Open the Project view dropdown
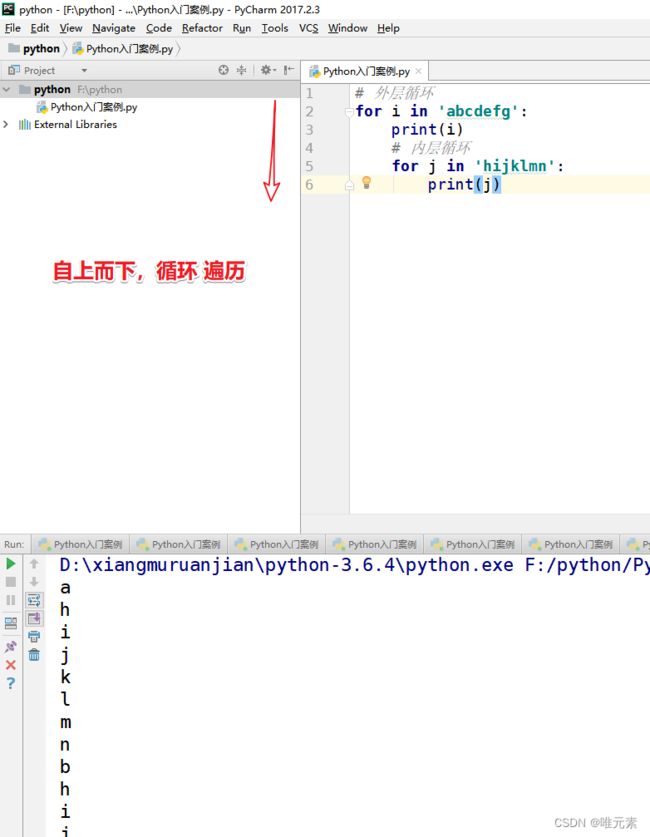Viewport: 650px width, 837px height. pos(84,71)
